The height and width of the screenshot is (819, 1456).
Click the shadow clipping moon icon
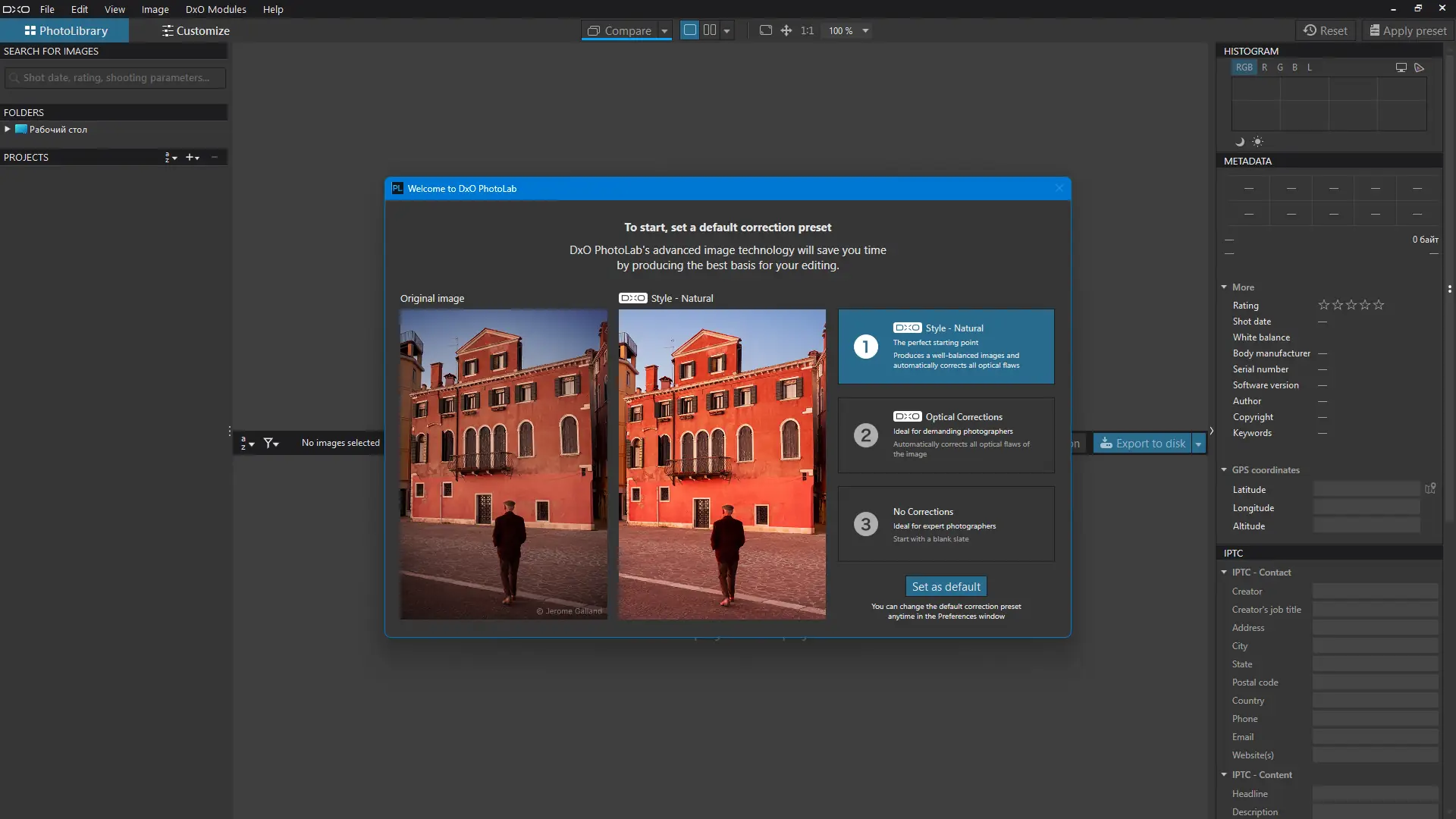pos(1240,142)
